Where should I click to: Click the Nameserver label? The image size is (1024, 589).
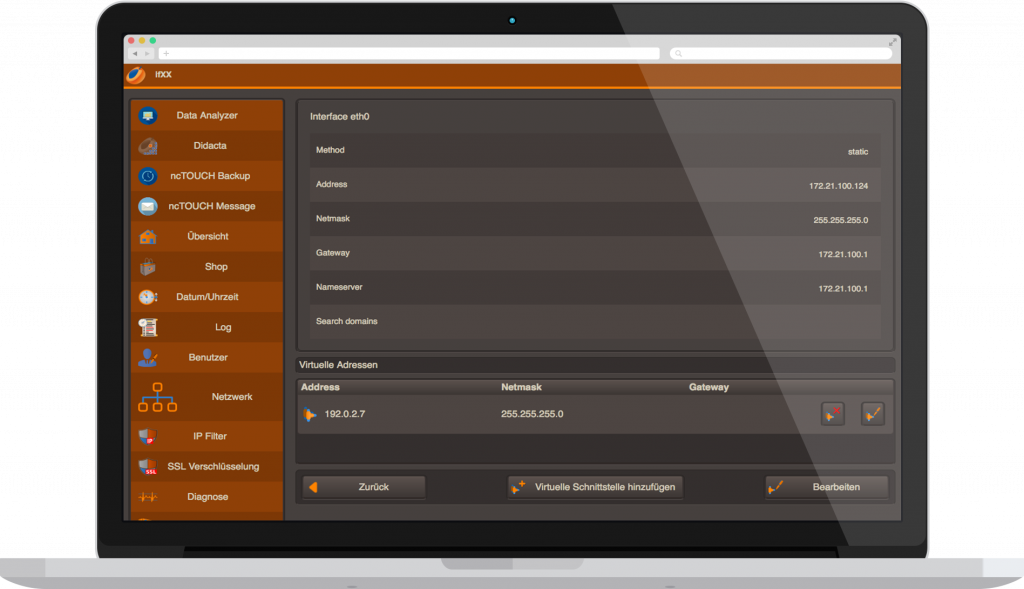click(339, 287)
